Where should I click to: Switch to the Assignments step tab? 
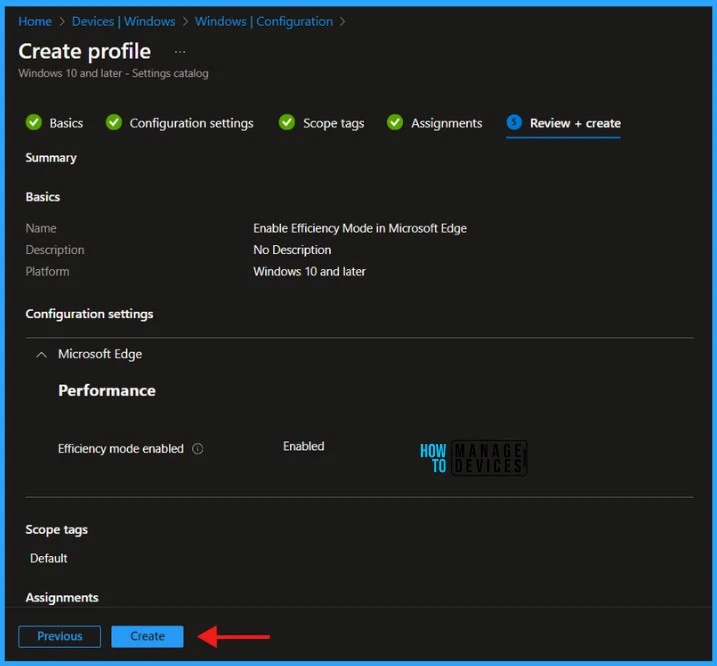(x=446, y=123)
